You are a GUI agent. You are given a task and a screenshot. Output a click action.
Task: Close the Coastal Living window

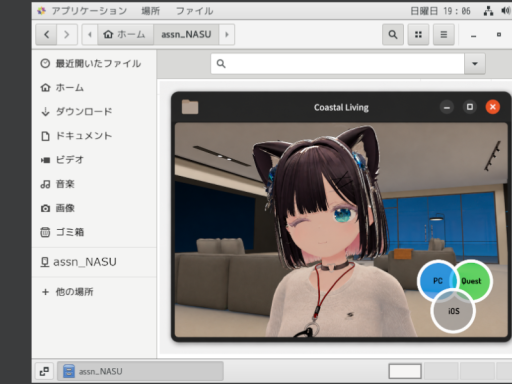coord(493,107)
